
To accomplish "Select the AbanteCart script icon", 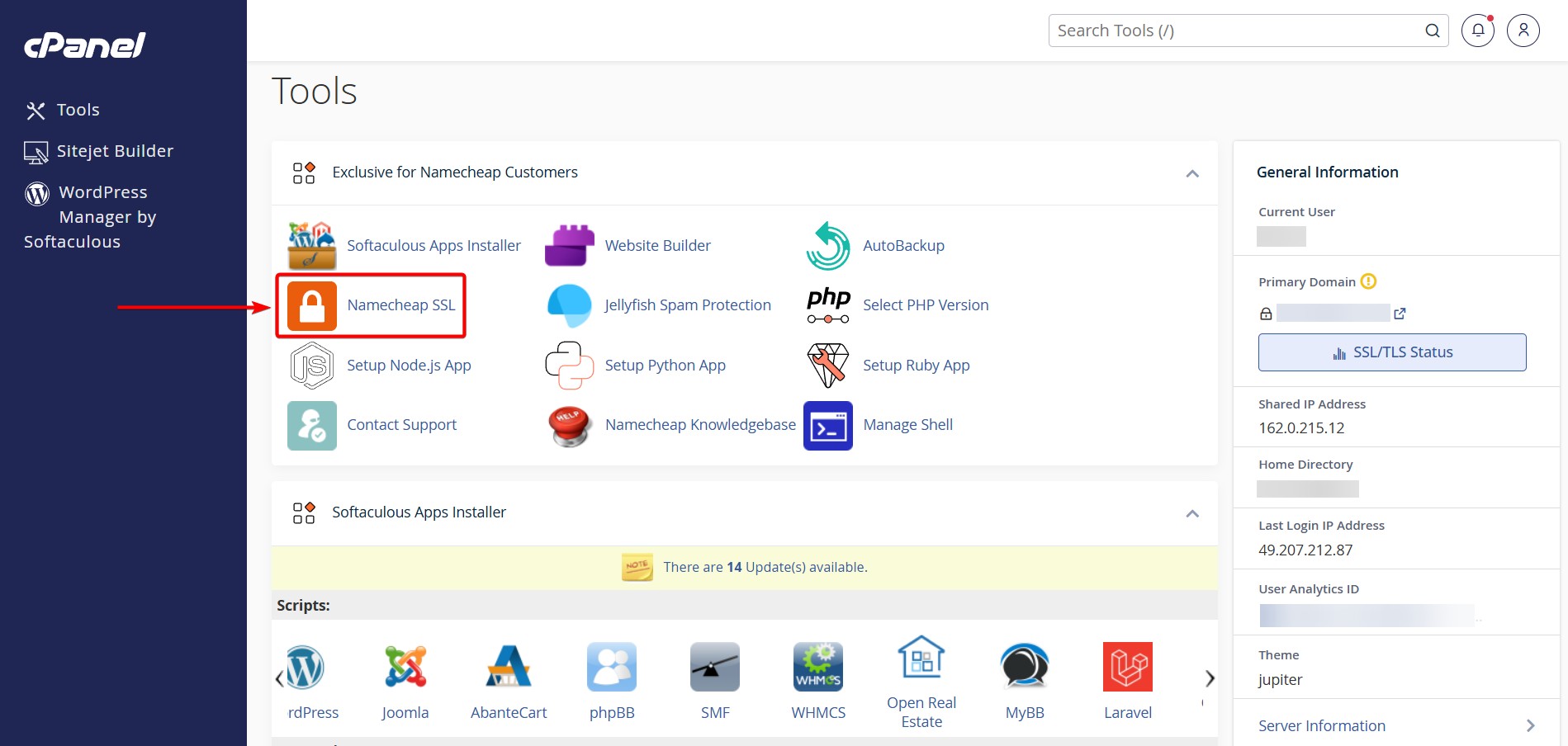I will 509,667.
